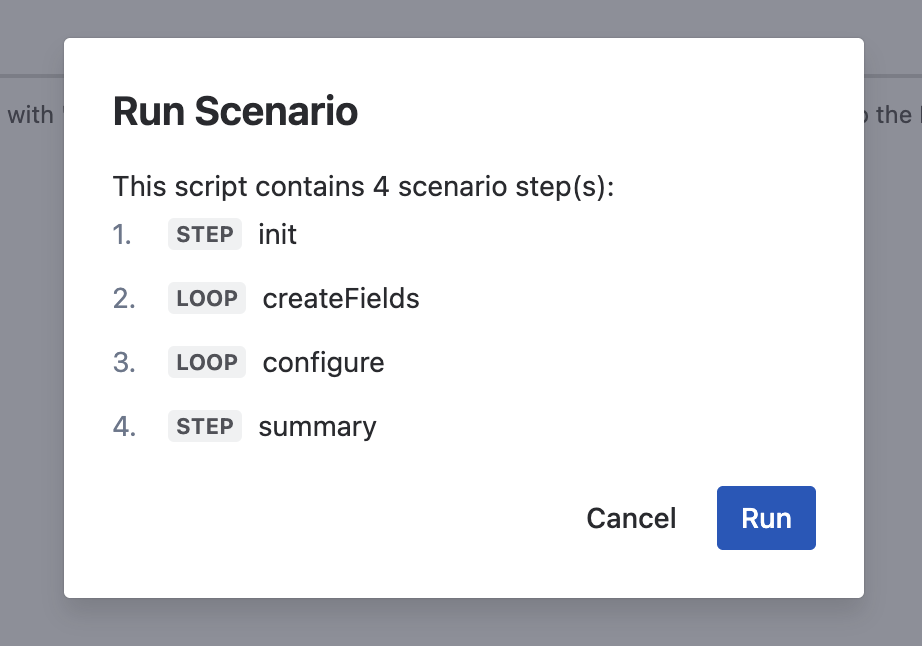Viewport: 922px width, 646px height.
Task: Click Cancel to dismiss the dialog
Action: pos(631,518)
